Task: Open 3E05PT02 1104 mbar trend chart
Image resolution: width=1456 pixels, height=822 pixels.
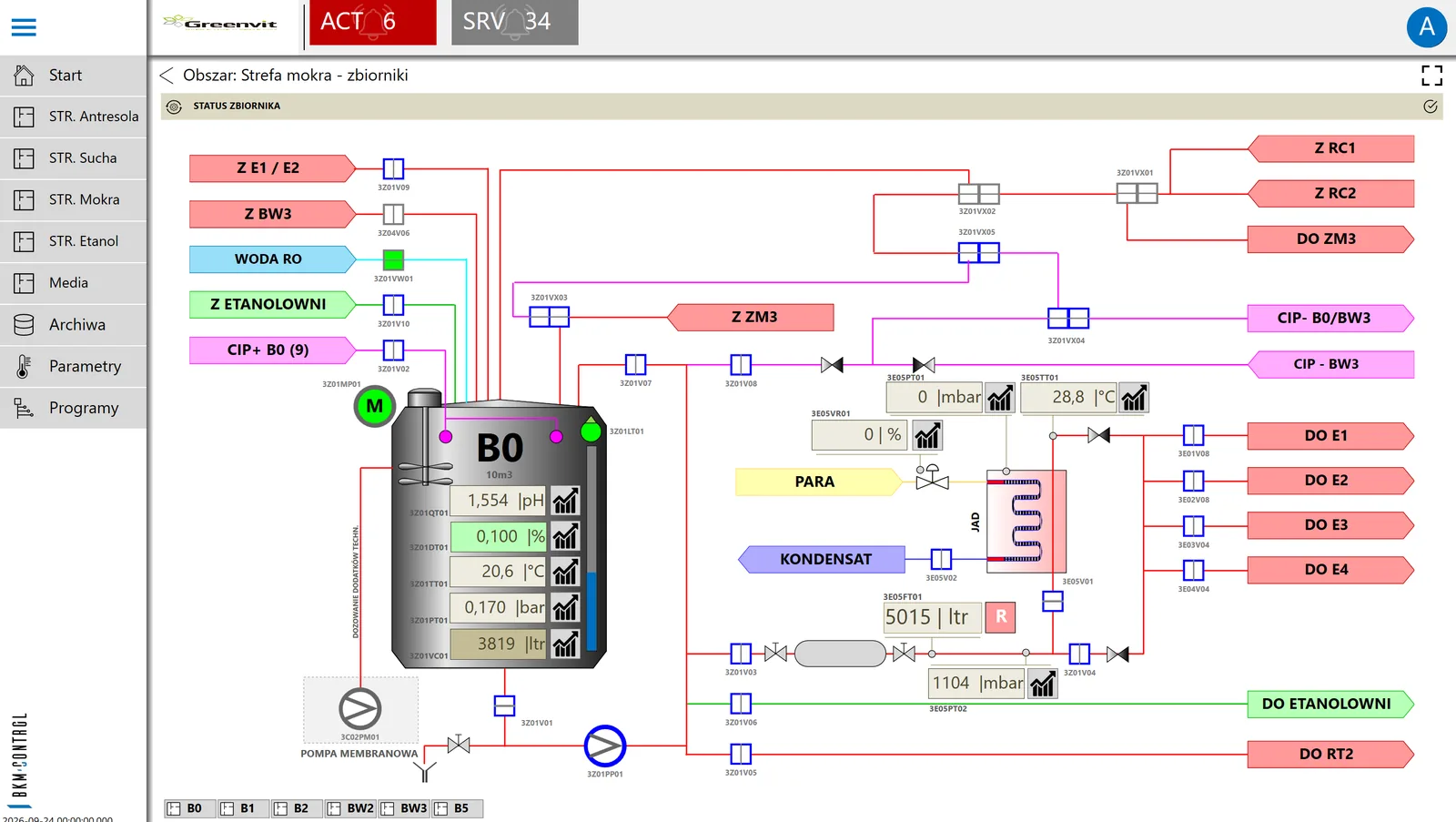Action: pyautogui.click(x=1042, y=684)
